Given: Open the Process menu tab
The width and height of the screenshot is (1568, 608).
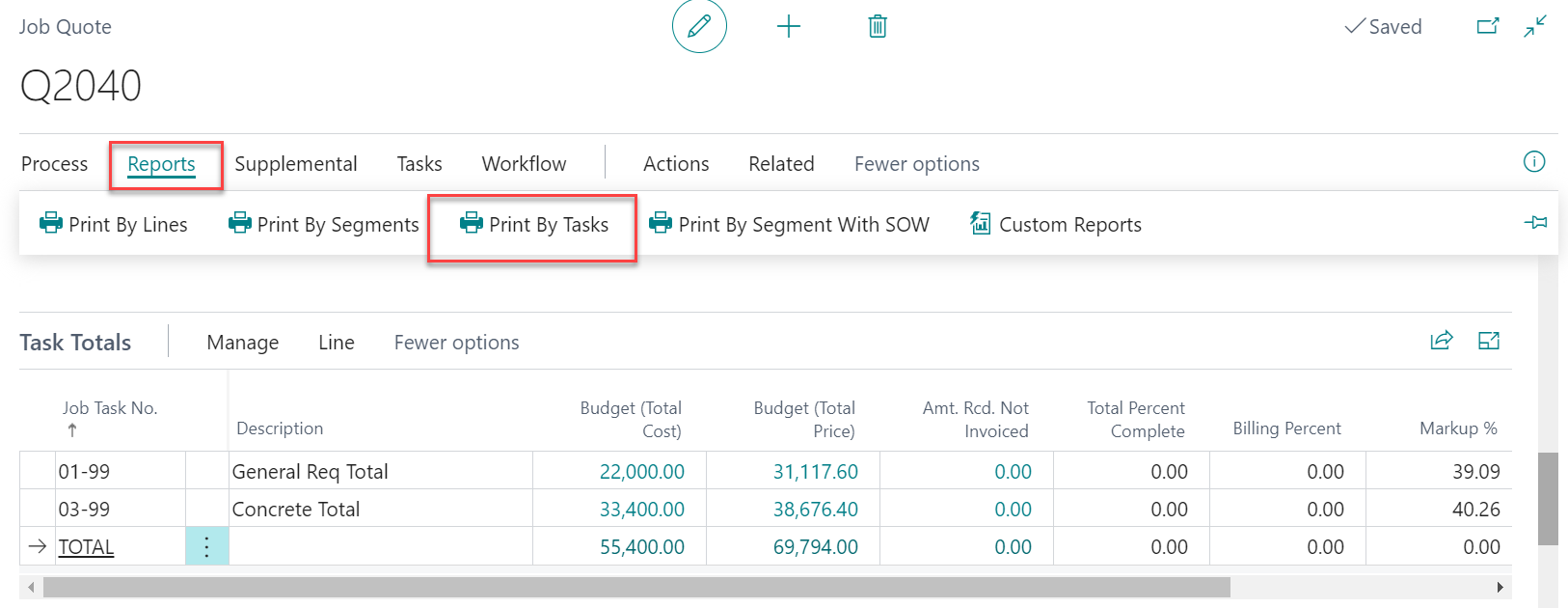Looking at the screenshot, I should coord(54,164).
